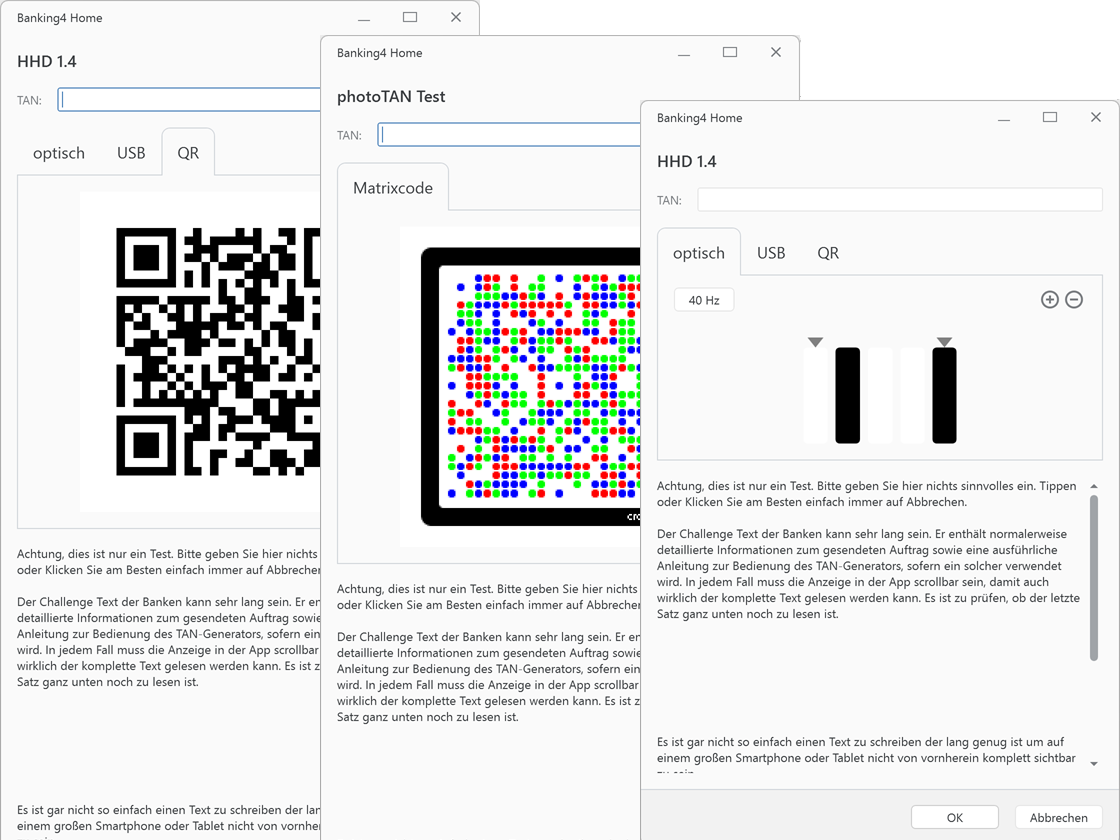Select the Matrixcode tab
The height and width of the screenshot is (840, 1120).
click(x=393, y=188)
